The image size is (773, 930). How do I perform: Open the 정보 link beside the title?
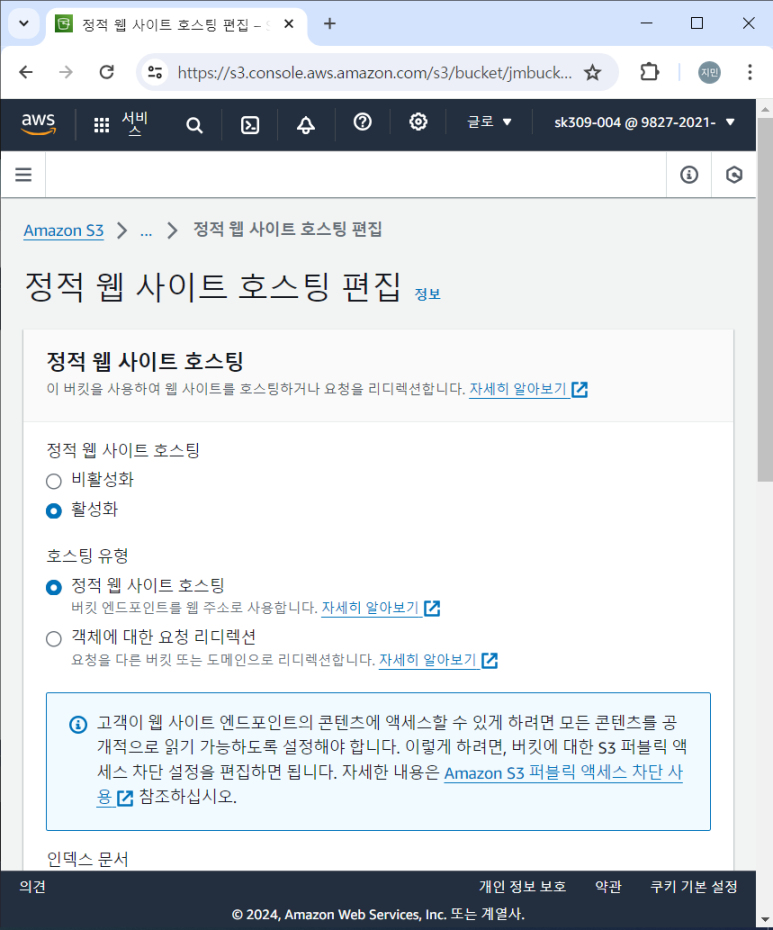(427, 294)
